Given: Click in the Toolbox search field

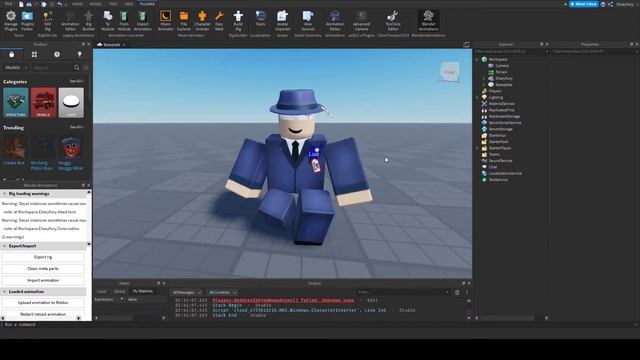Looking at the screenshot, I should click(52, 67).
